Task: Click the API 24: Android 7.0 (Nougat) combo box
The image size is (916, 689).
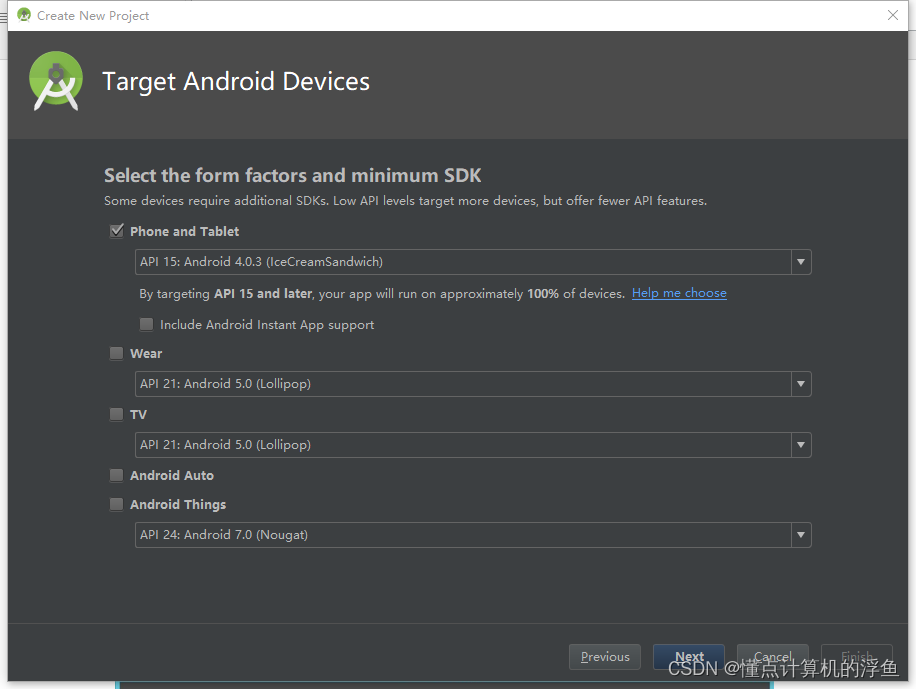Action: [473, 535]
